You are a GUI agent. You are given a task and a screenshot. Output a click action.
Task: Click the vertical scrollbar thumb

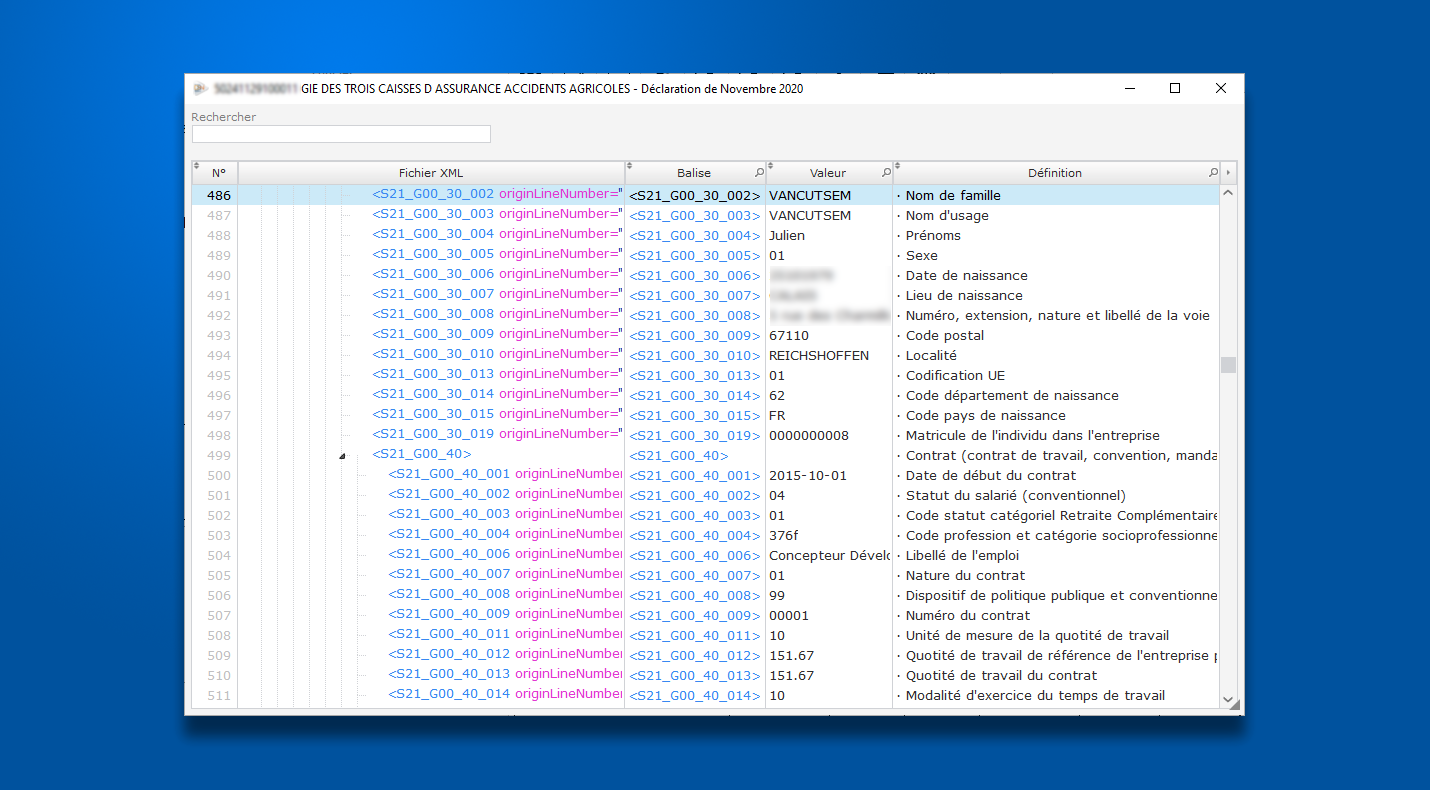click(1229, 365)
